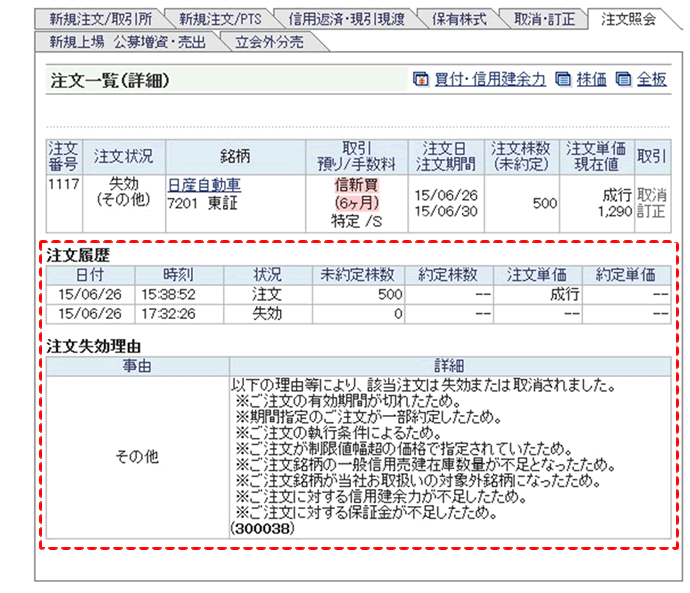Click the window icon beside 全板
The width and height of the screenshot is (690, 593).
tap(624, 80)
